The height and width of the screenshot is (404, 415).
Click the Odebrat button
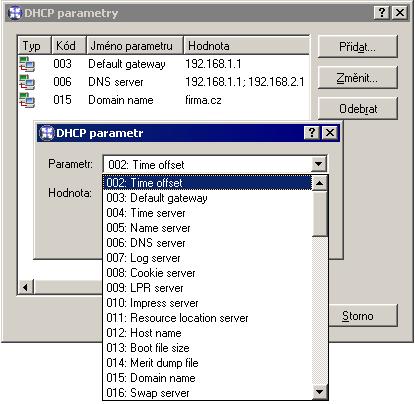(x=358, y=109)
